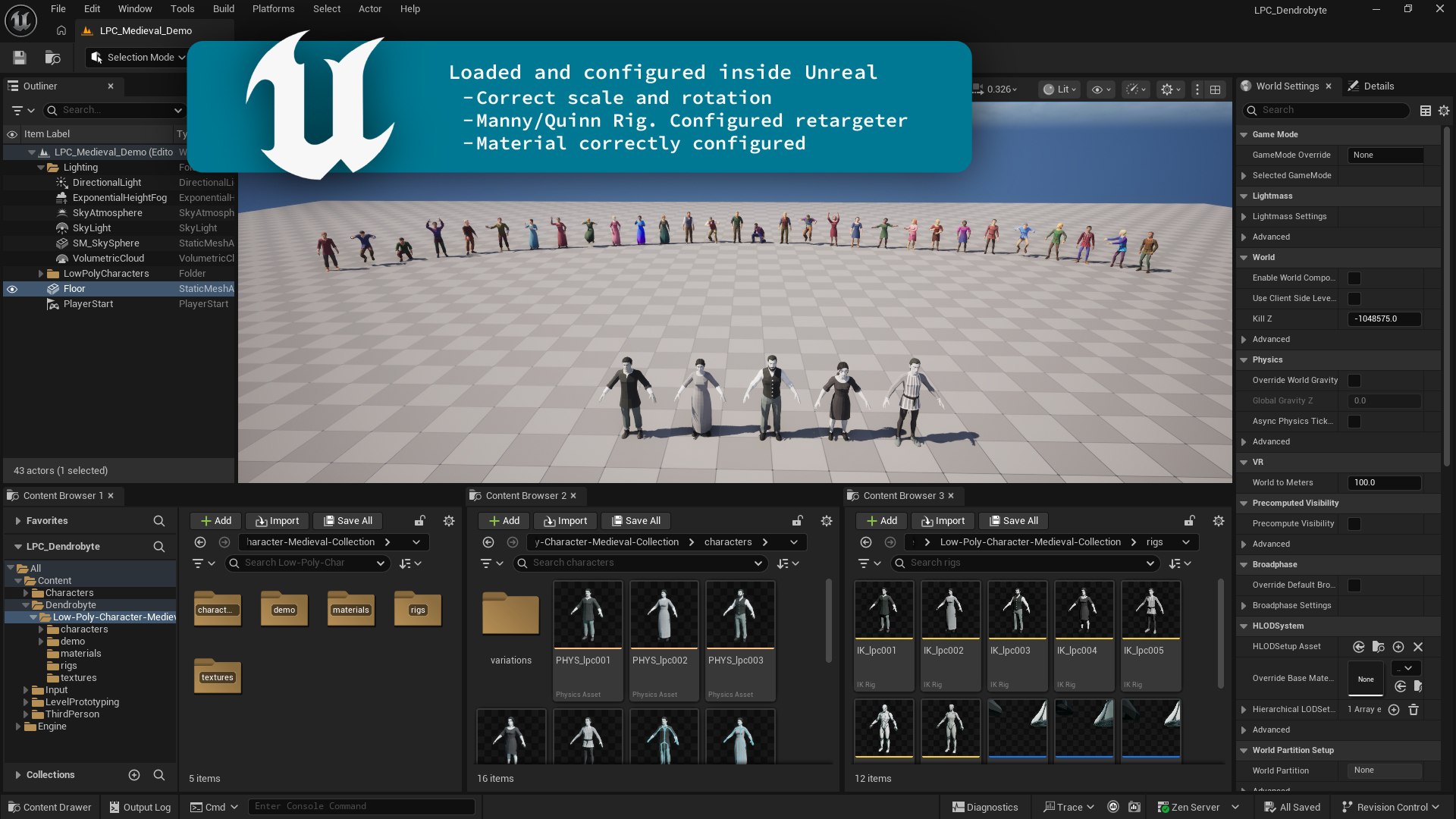Open viewport settings gear dropdown
This screenshot has width=1456, height=819.
point(1170,89)
